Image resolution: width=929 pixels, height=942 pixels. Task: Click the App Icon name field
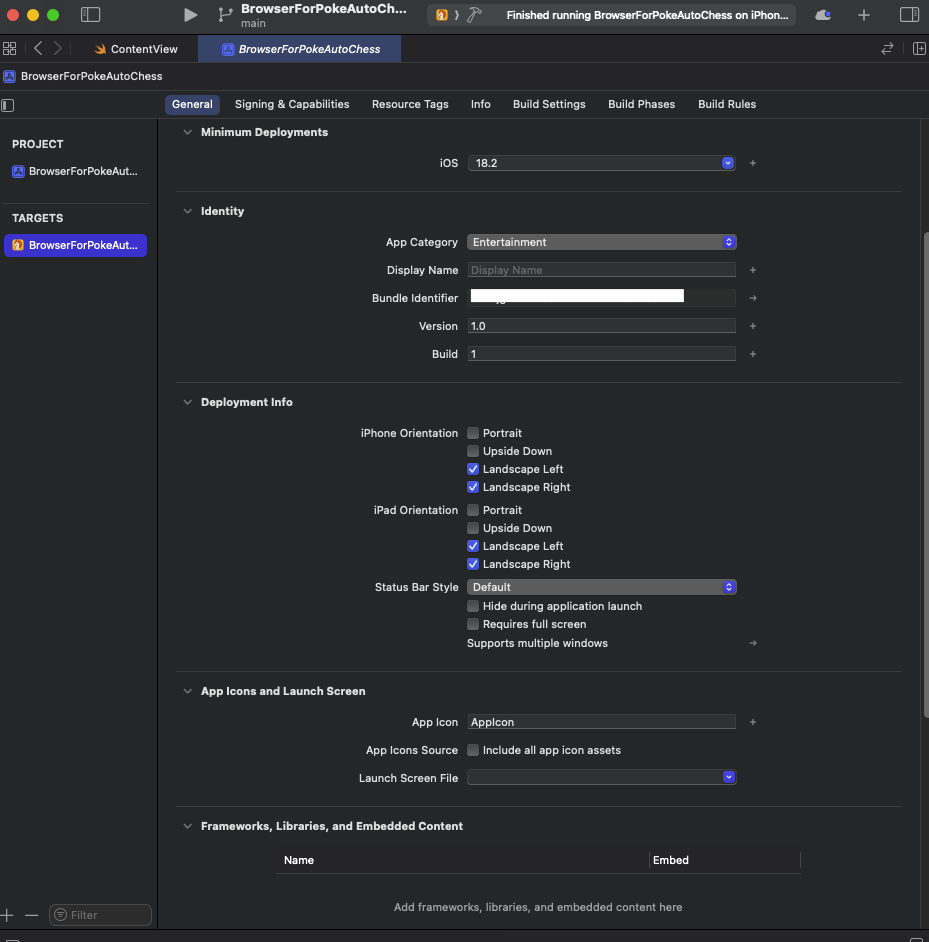tap(602, 722)
